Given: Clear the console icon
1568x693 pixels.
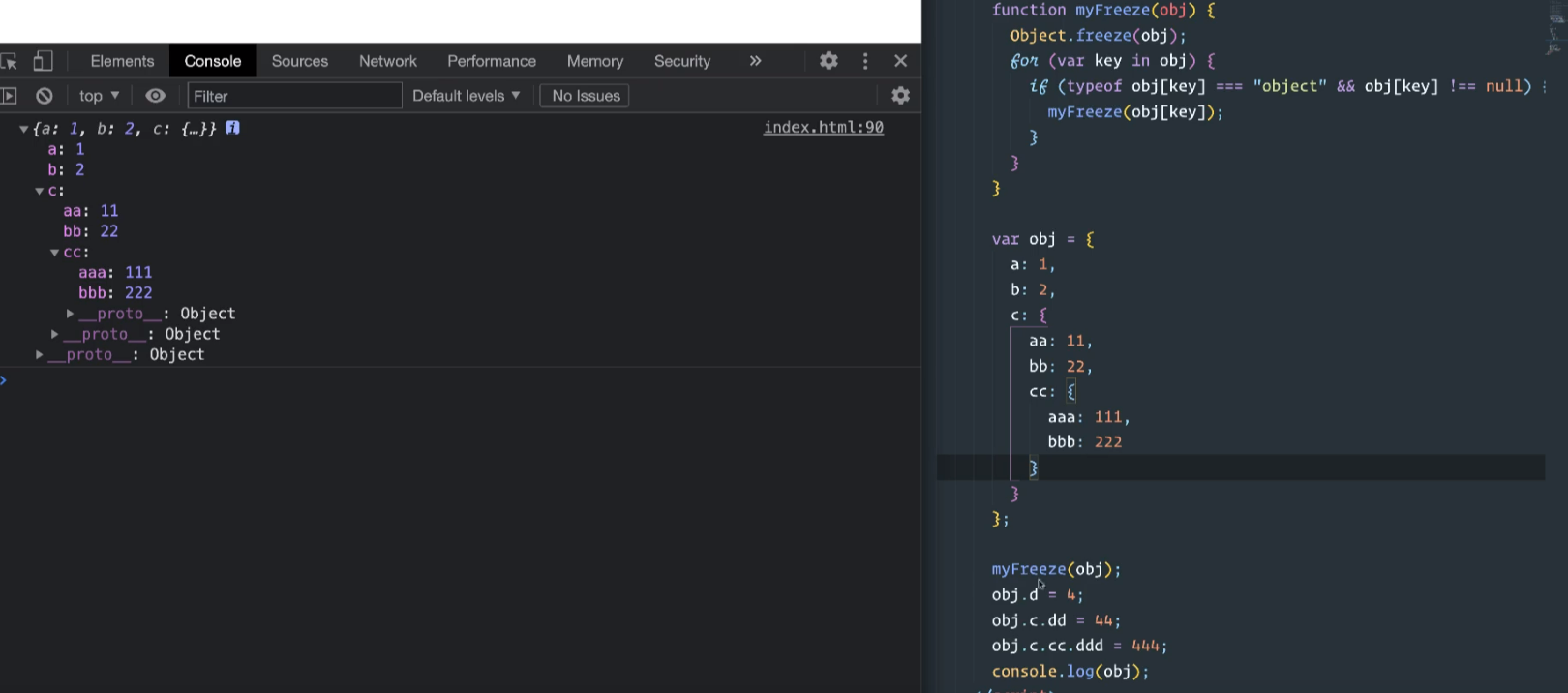Looking at the screenshot, I should [x=45, y=96].
